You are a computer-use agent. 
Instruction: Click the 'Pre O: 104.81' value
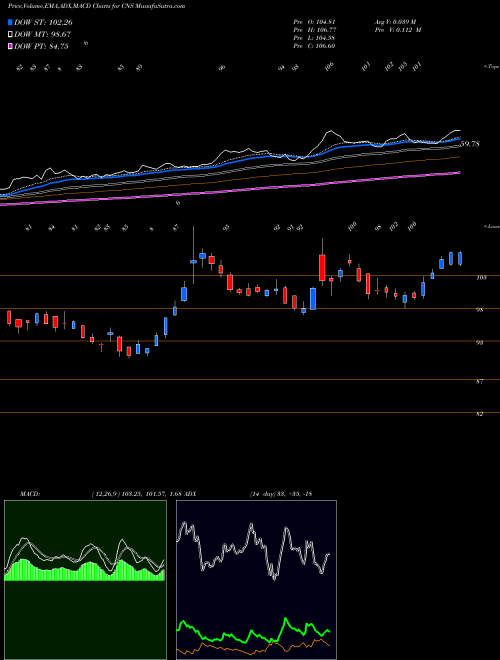pos(314,22)
